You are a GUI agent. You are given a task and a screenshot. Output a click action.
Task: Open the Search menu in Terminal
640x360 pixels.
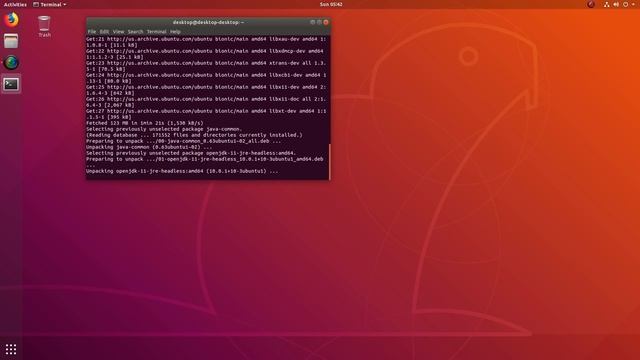(136, 31)
